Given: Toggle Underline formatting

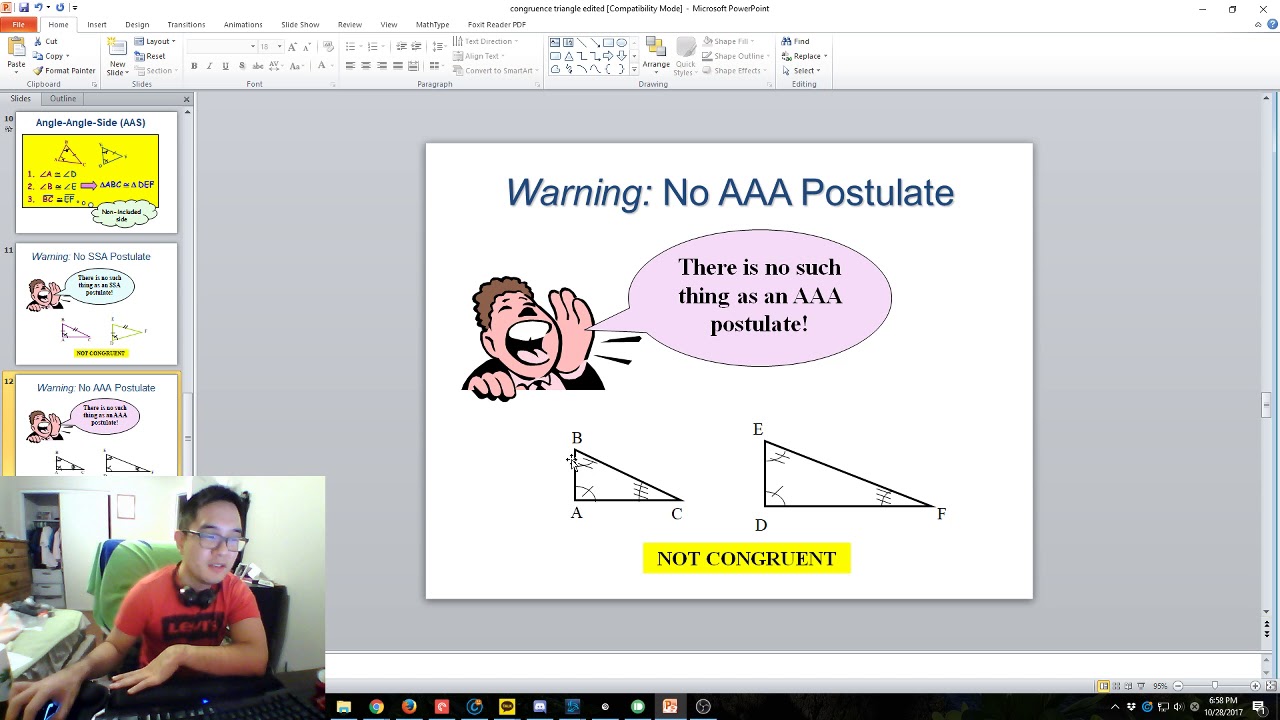Looking at the screenshot, I should (x=226, y=66).
